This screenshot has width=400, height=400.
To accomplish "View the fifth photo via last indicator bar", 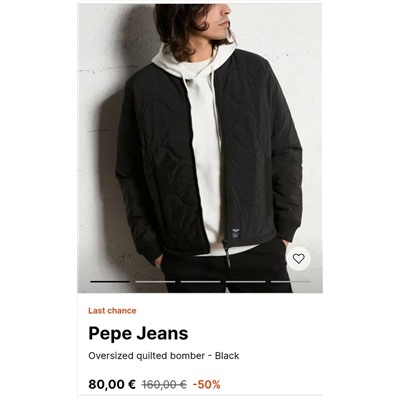I will tap(291, 282).
